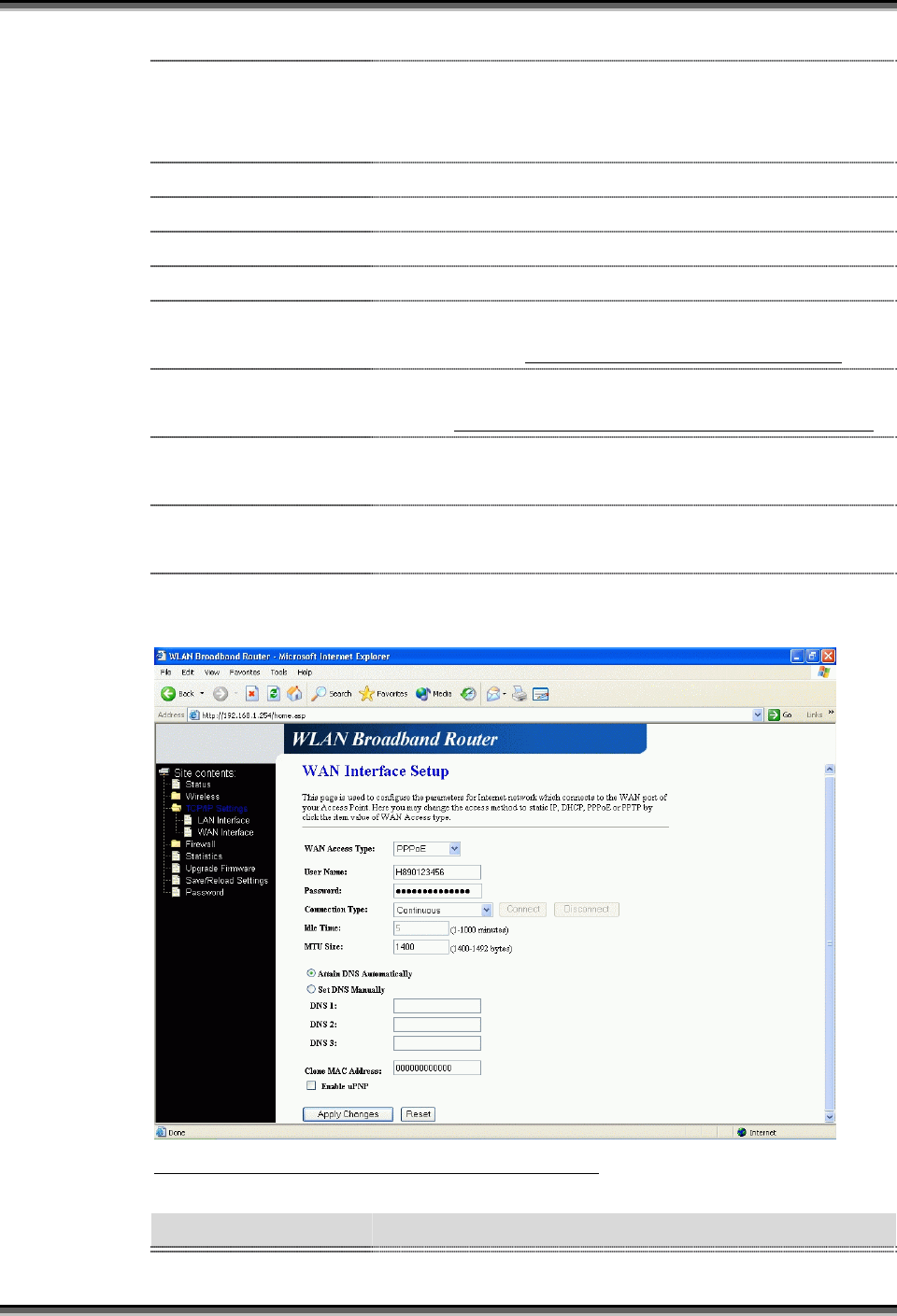Open the Search toolbar button
Viewport: 897px width, 1316px height.
point(332,694)
